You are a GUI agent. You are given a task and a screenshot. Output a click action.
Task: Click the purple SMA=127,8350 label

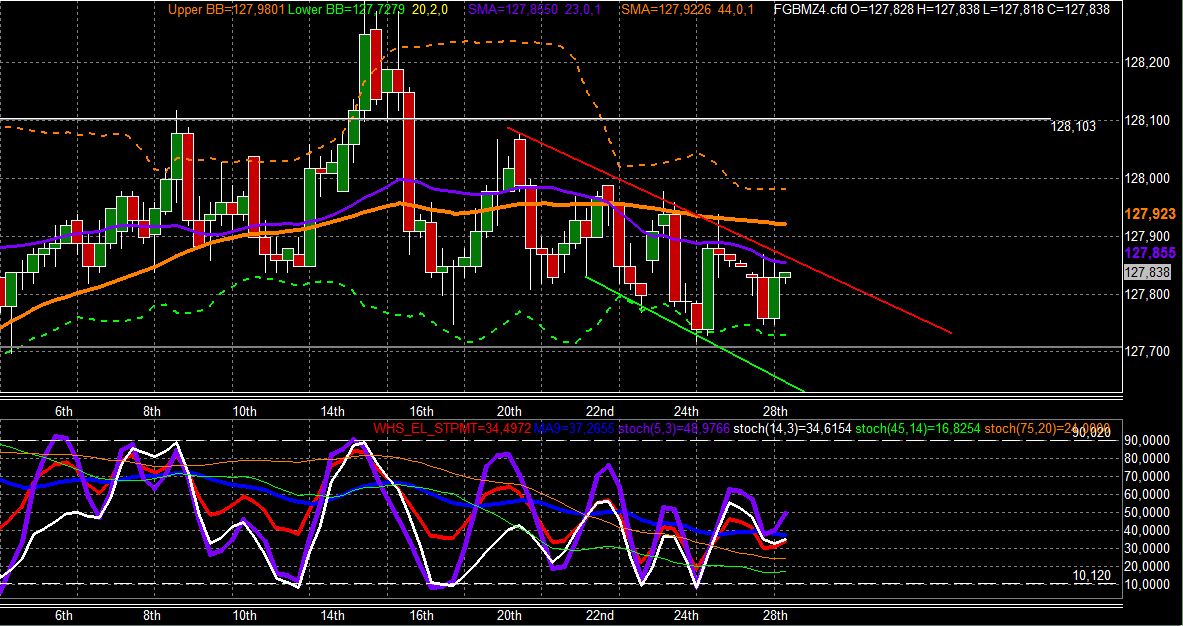(x=514, y=10)
